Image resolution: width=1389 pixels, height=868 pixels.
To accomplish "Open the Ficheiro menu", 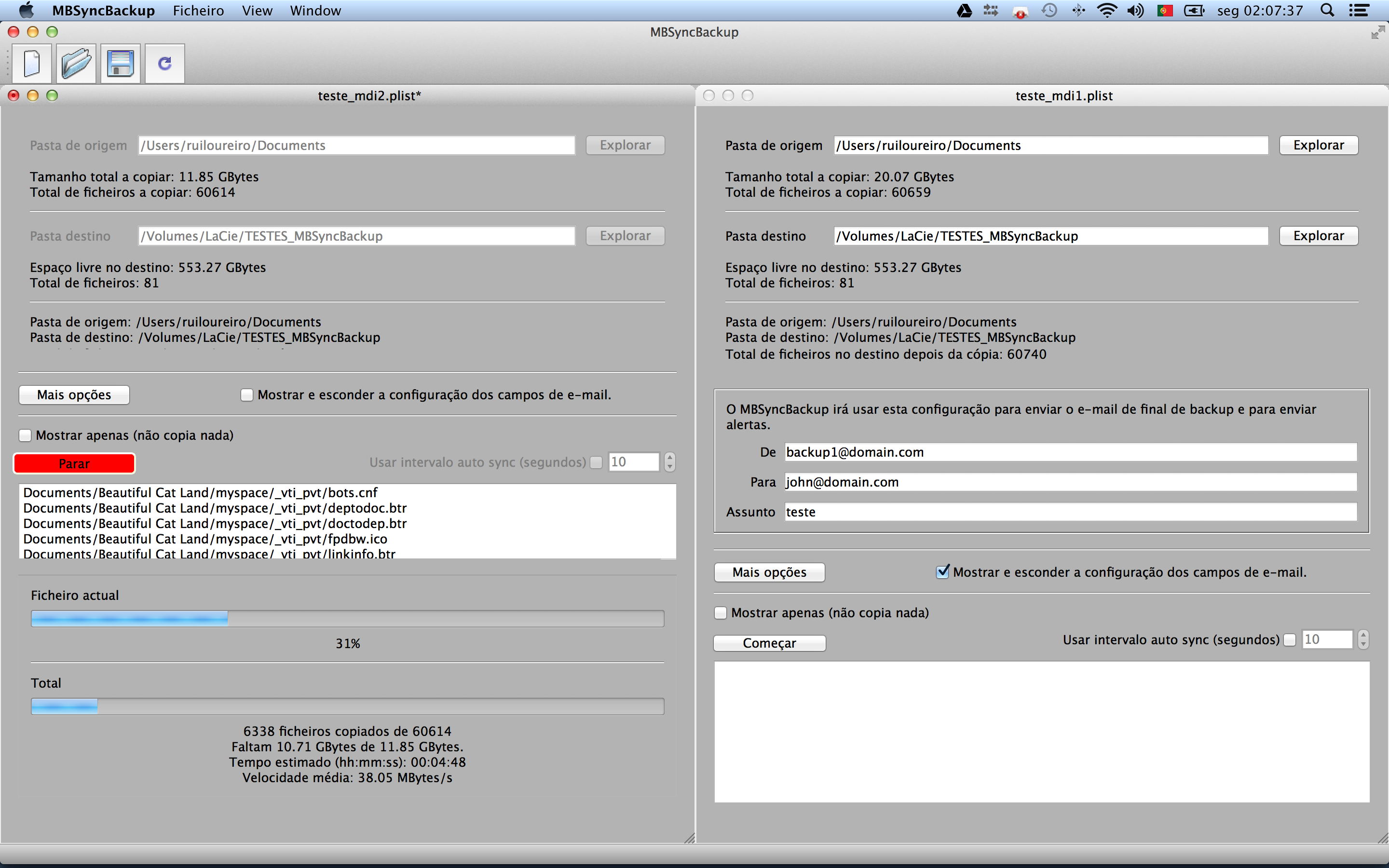I will click(x=199, y=10).
